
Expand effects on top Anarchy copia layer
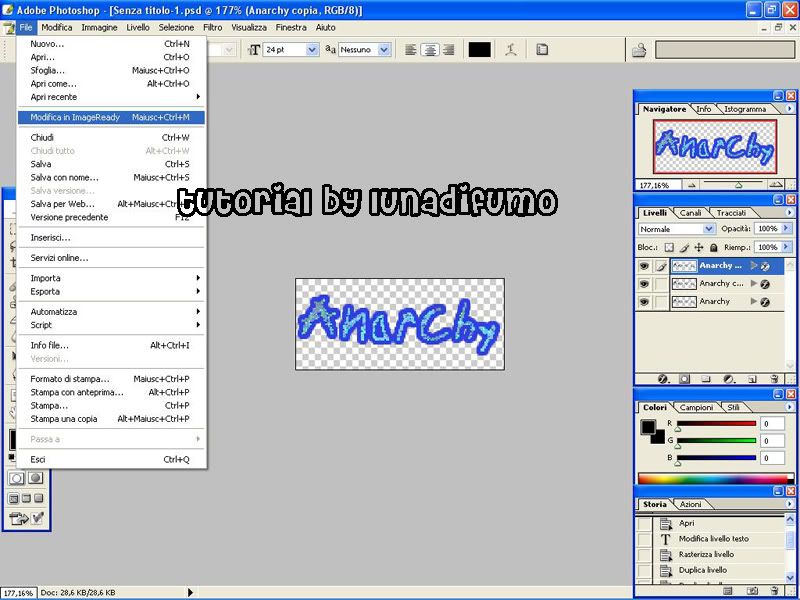point(754,266)
